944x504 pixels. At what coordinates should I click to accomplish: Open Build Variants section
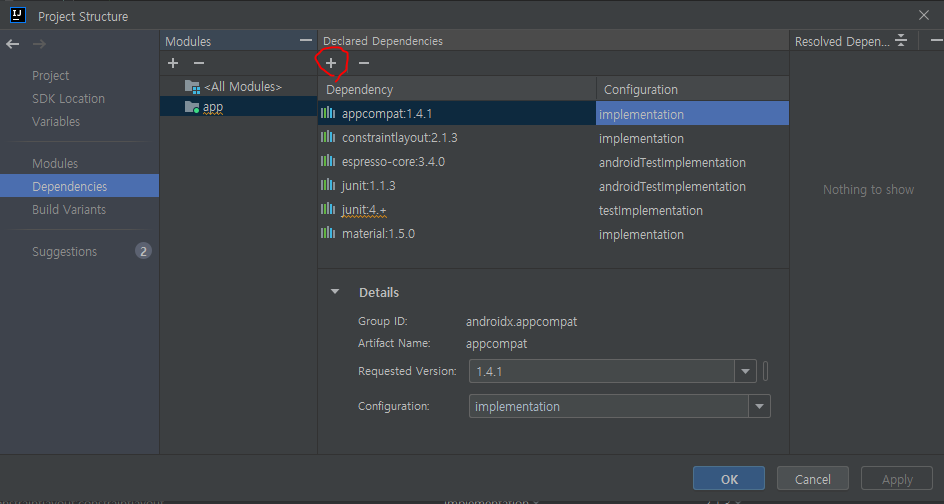(69, 210)
